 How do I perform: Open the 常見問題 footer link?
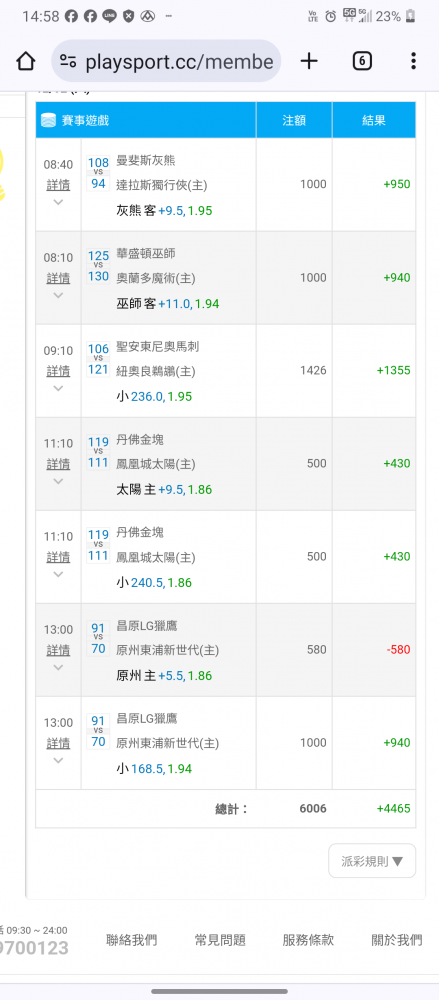(220, 940)
